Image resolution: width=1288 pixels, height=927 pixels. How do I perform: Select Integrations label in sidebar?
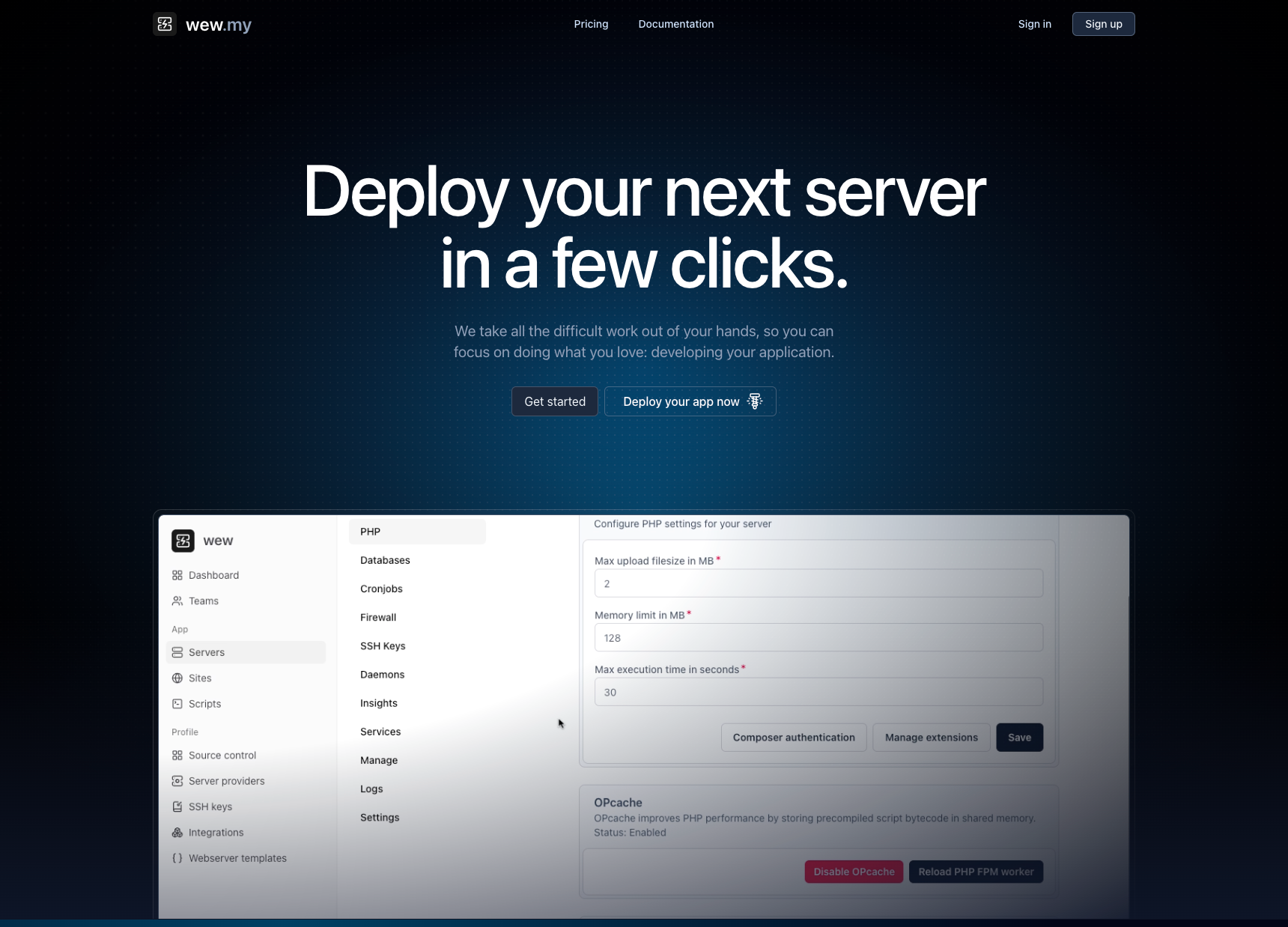(x=216, y=833)
